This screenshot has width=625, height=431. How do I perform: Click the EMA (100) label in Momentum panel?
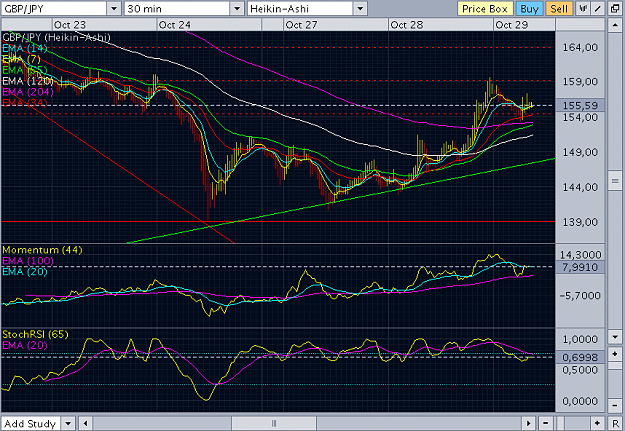click(28, 261)
